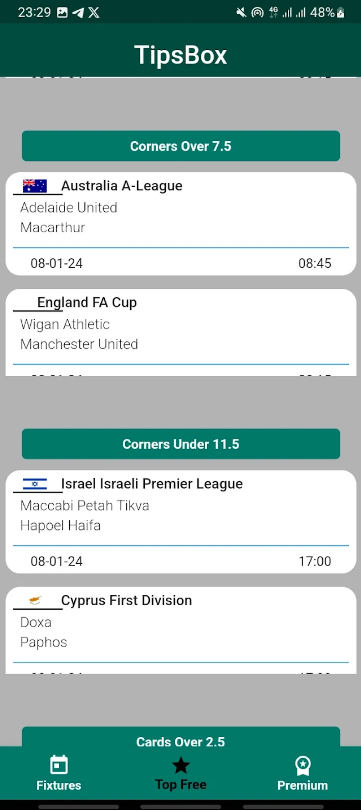Screen dimensions: 361x810
Task: Tap the Top Free star icon
Action: [x=181, y=765]
